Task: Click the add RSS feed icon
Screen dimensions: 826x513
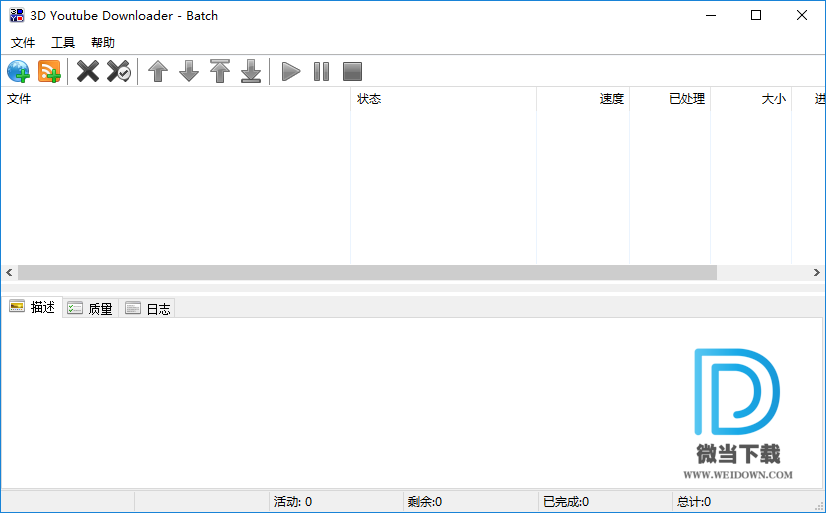Action: pyautogui.click(x=50, y=71)
